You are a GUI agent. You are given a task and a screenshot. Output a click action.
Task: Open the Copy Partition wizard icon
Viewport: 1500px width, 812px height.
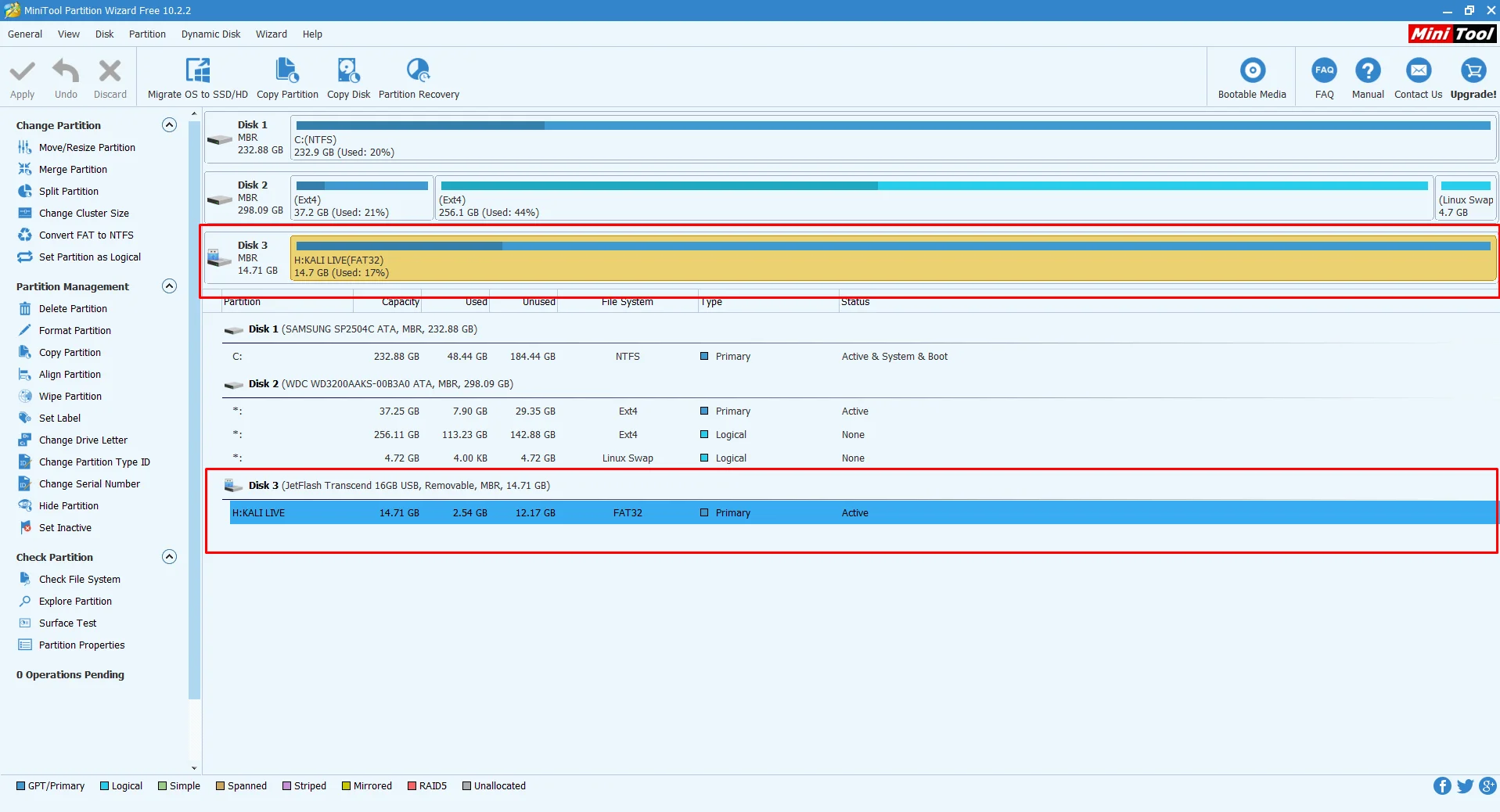(287, 71)
